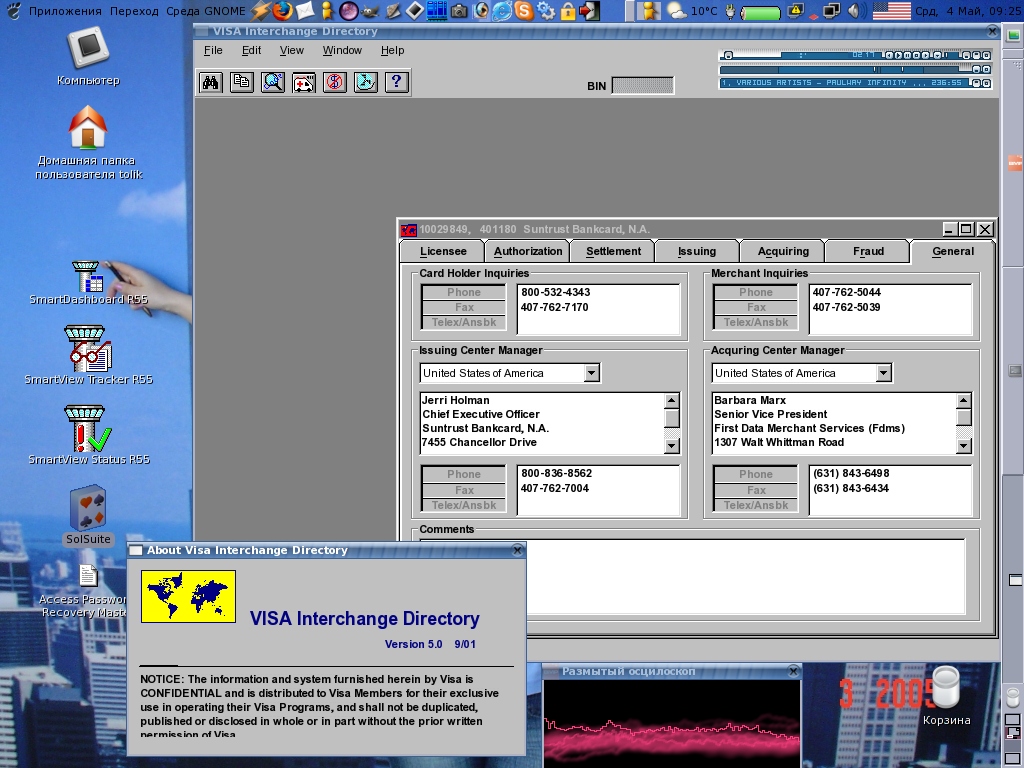Click Phone button under Merchant Inquiries
The width and height of the screenshot is (1024, 768).
[x=756, y=292]
